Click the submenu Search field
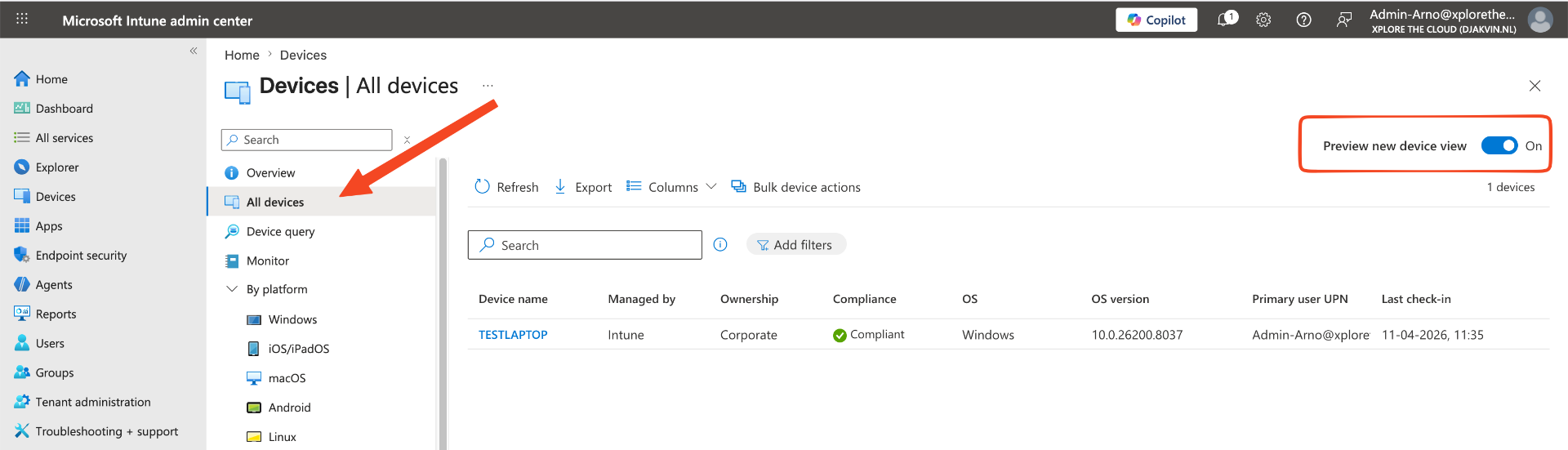 tap(306, 140)
